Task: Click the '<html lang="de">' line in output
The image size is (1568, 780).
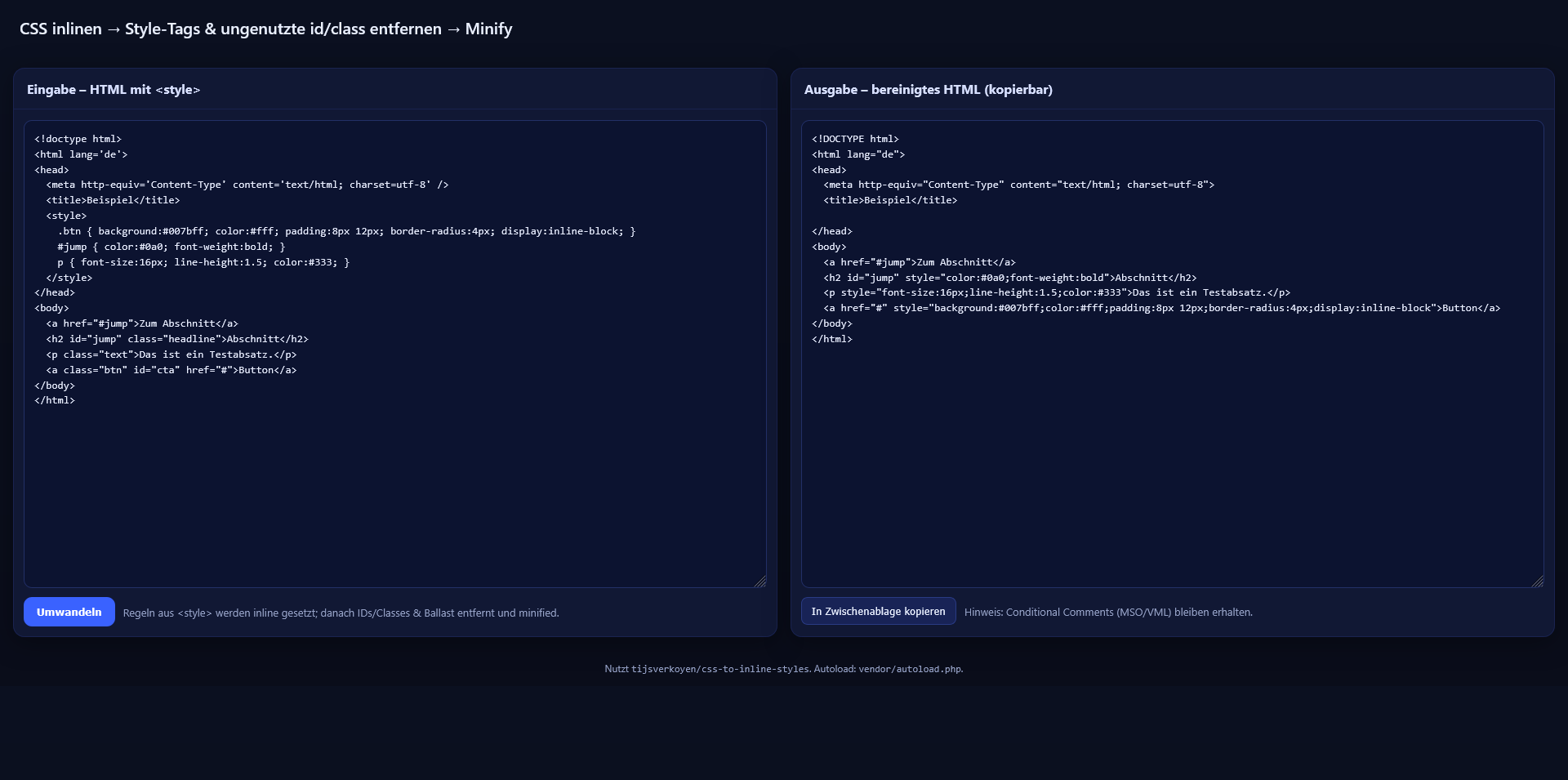Action: pos(858,154)
